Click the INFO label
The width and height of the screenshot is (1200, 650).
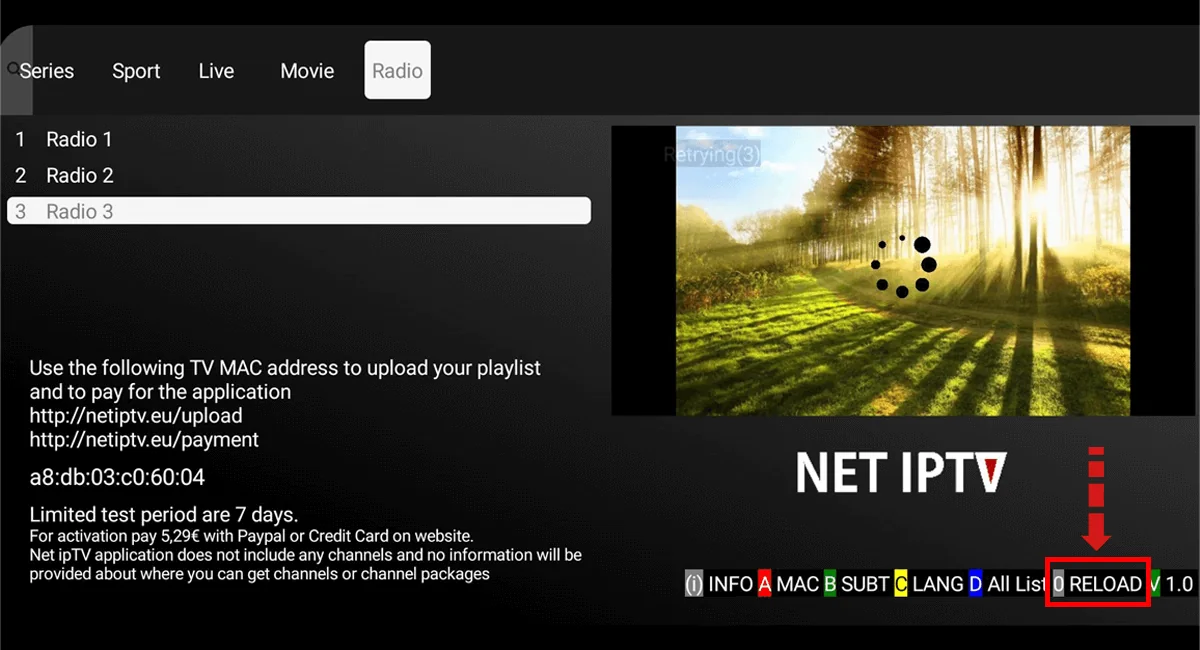[x=731, y=584]
